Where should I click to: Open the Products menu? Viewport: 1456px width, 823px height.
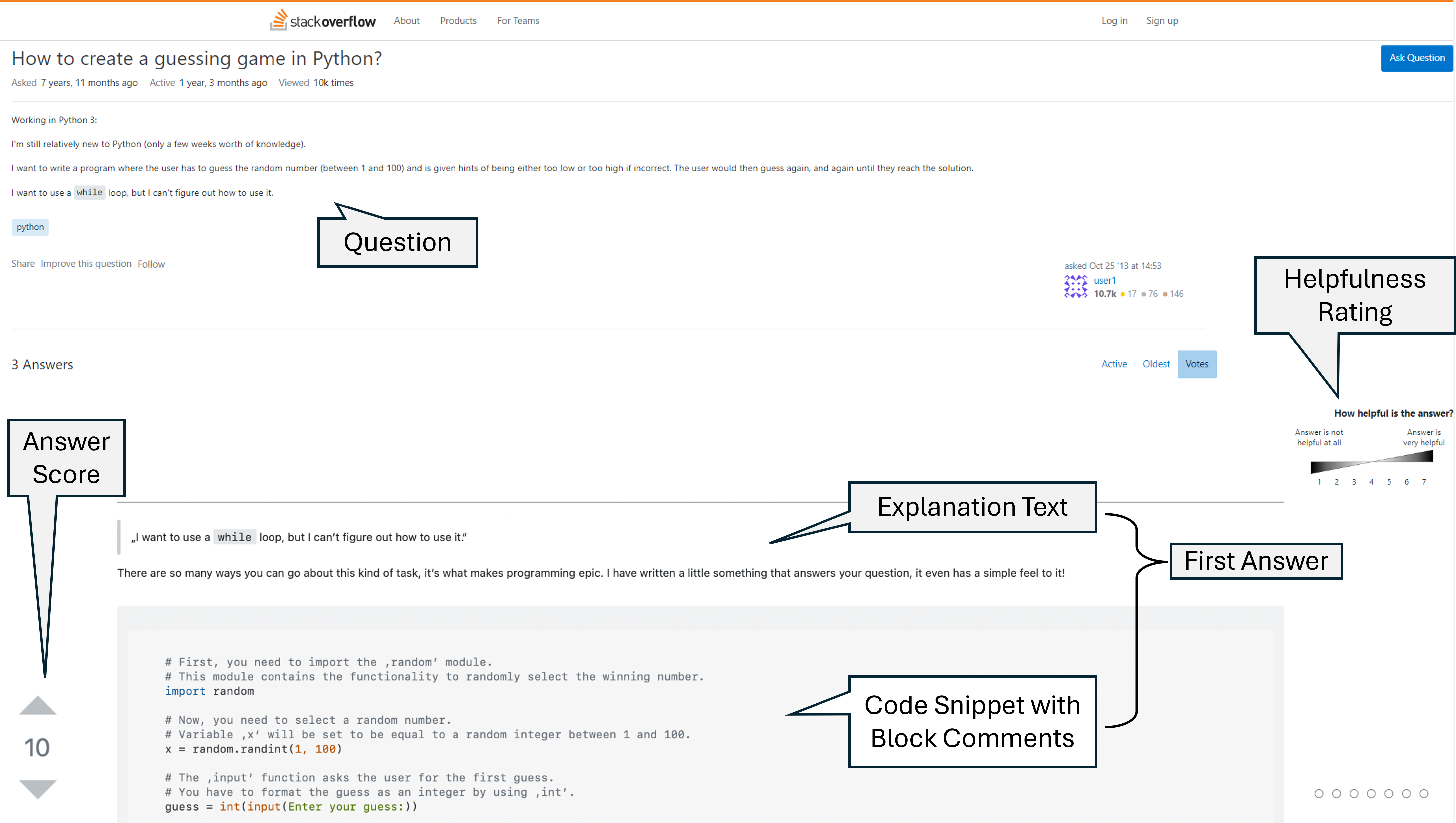click(x=458, y=20)
